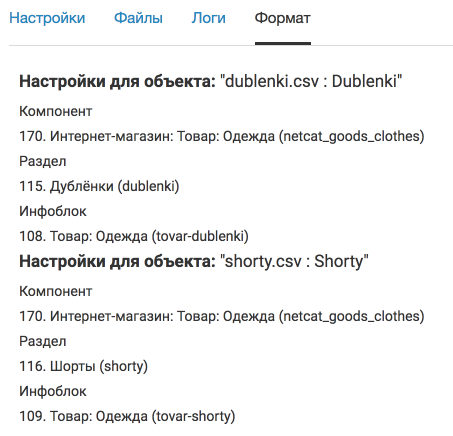This screenshot has height=436, width=453.
Task: Open the Настройки tab
Action: [47, 18]
